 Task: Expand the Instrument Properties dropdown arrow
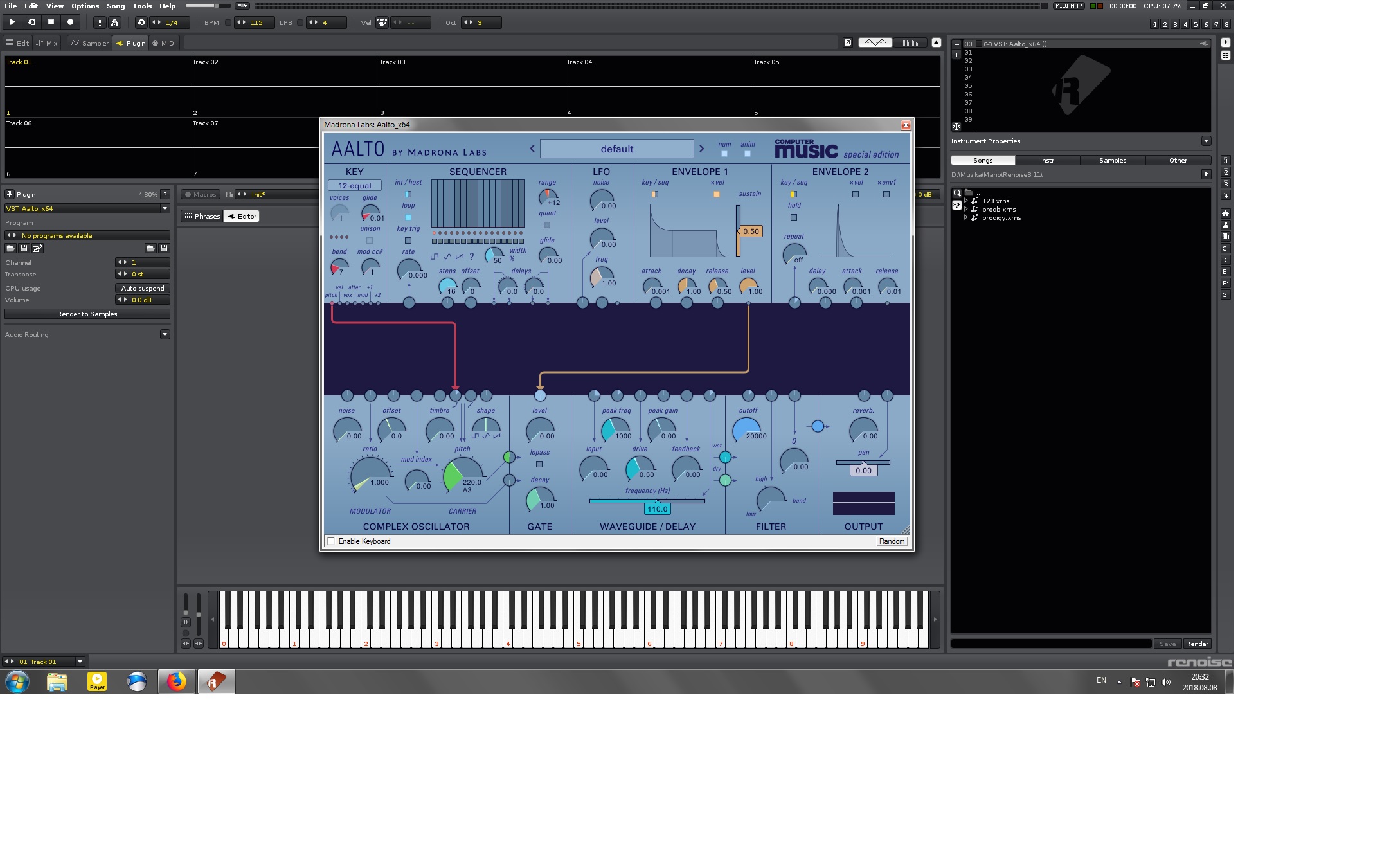click(1206, 141)
